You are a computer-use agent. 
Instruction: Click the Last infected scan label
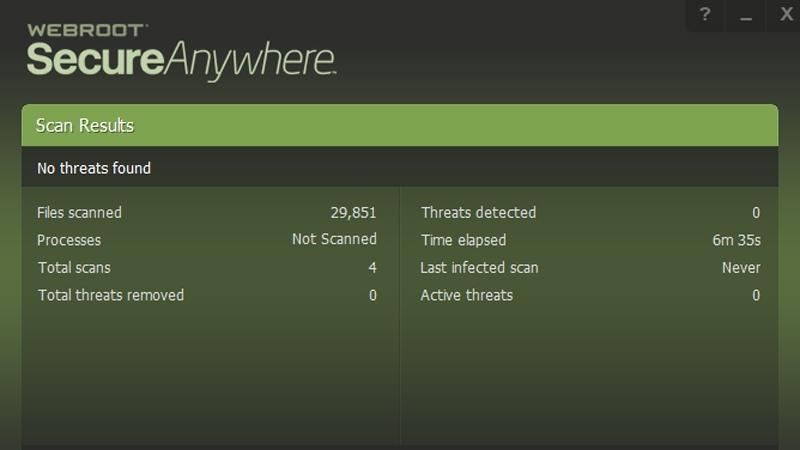(x=479, y=268)
